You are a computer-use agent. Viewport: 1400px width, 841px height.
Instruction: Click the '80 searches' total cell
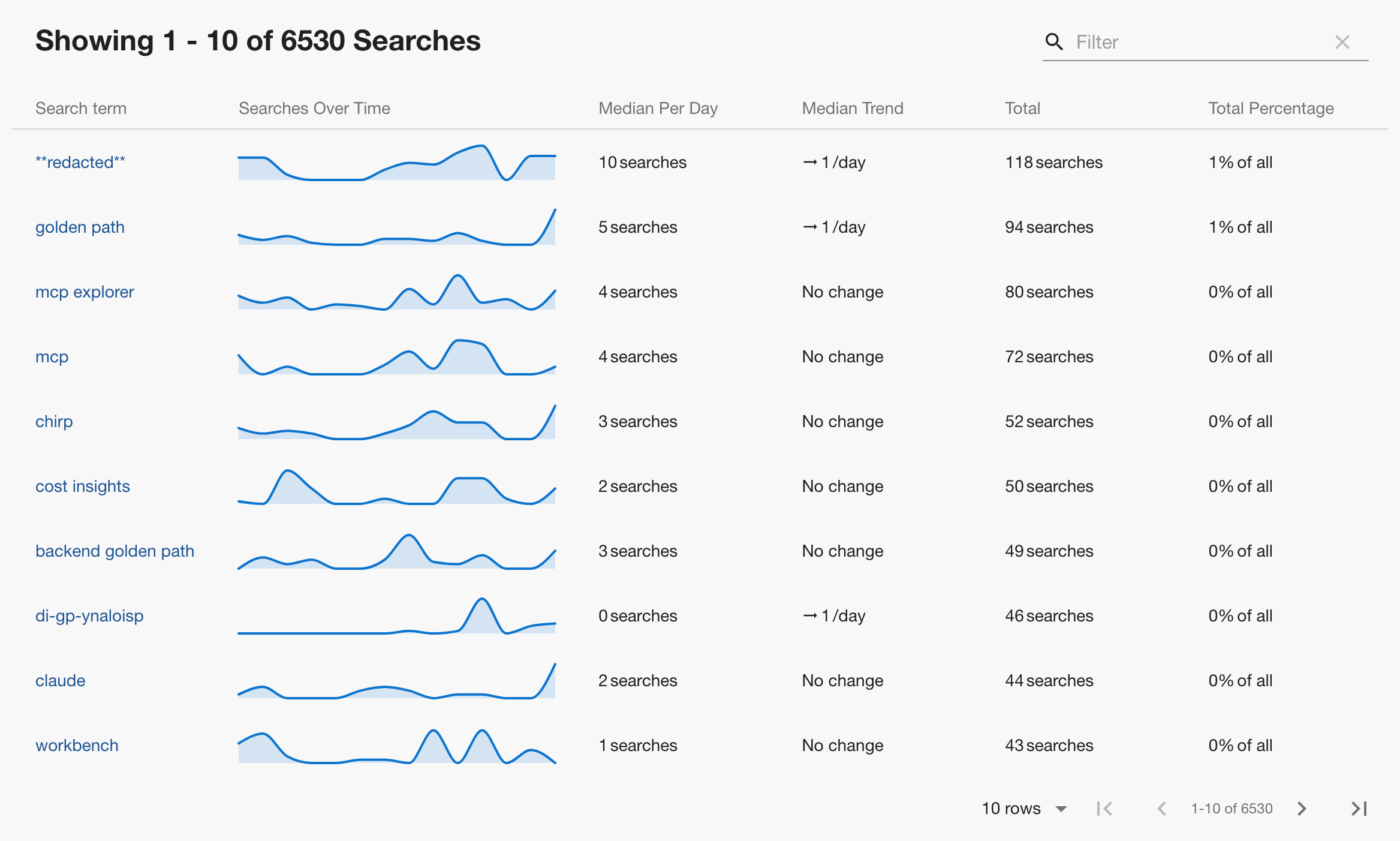coord(1049,292)
